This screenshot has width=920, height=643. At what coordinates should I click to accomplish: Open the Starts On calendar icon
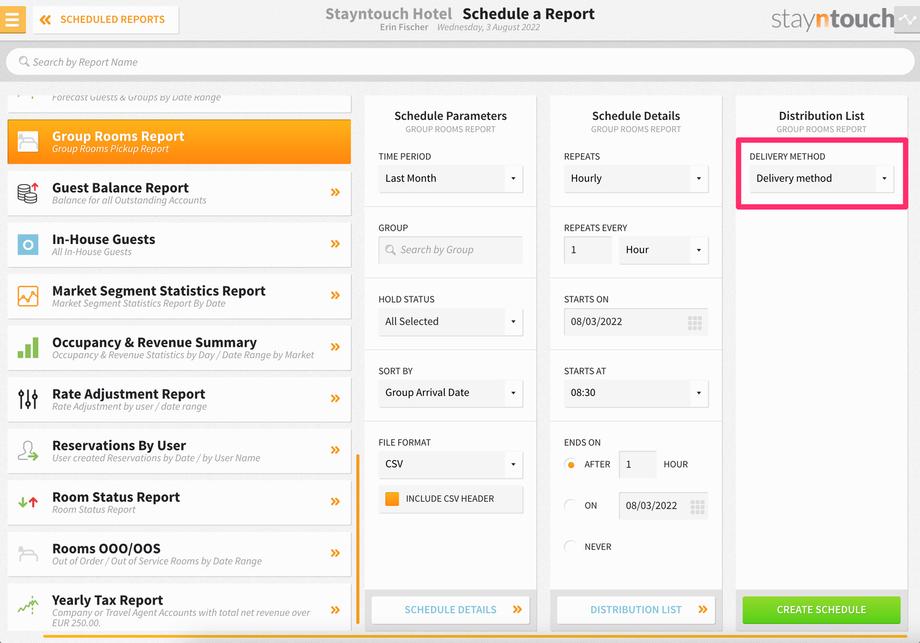click(695, 323)
